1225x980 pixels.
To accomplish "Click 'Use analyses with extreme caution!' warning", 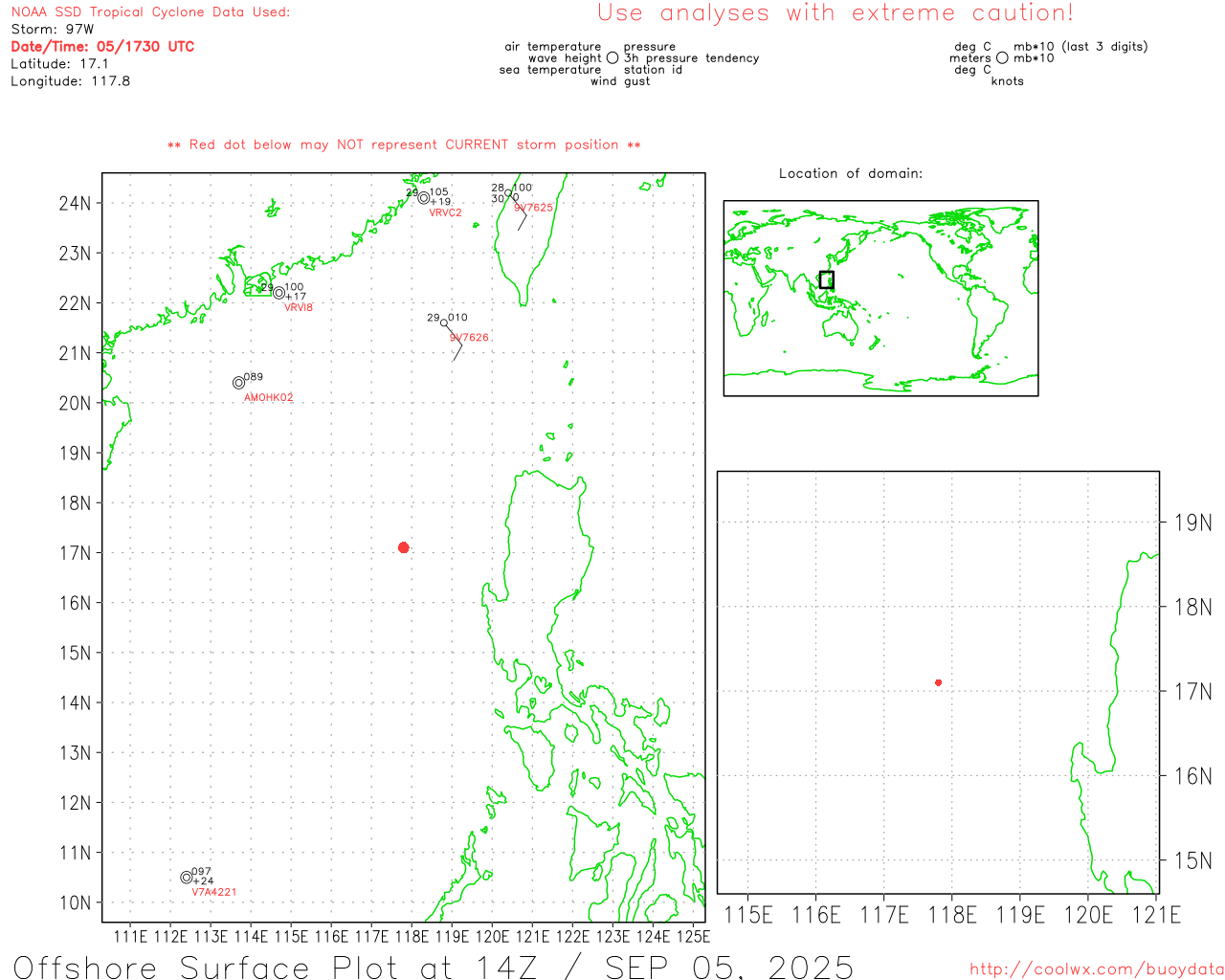I will tap(835, 13).
